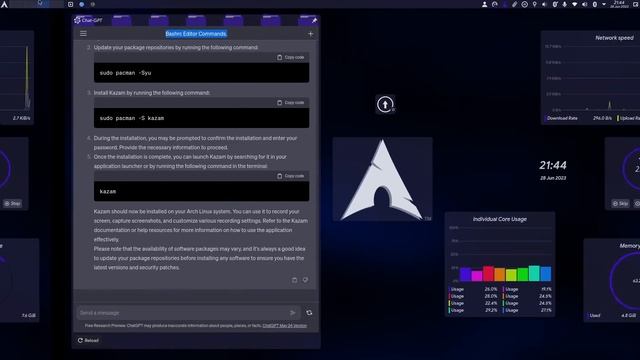Click the upload-arrow circle desktop icon
The width and height of the screenshot is (640, 360).
pos(385,104)
